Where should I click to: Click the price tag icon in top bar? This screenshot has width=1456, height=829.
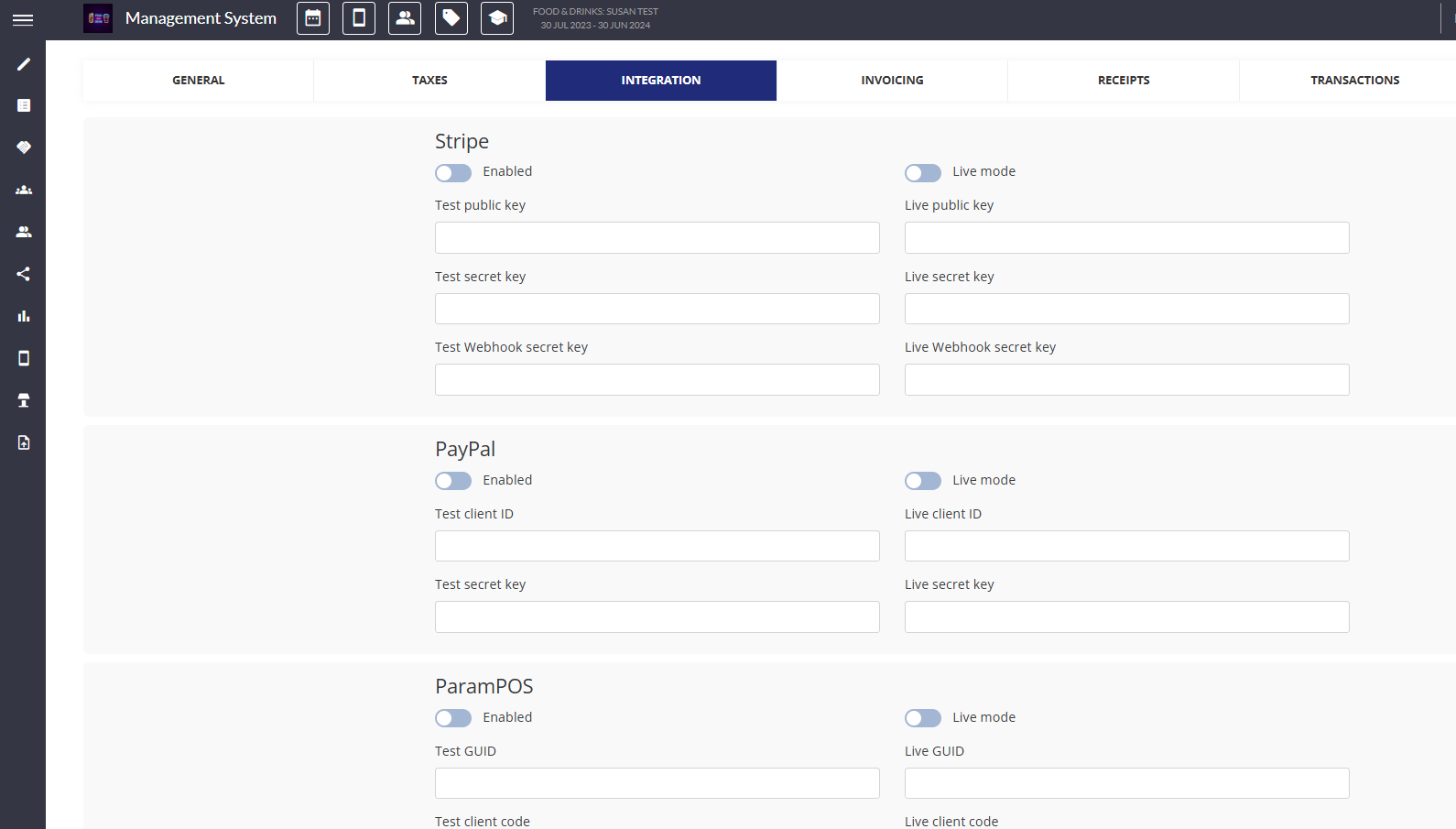coord(451,18)
